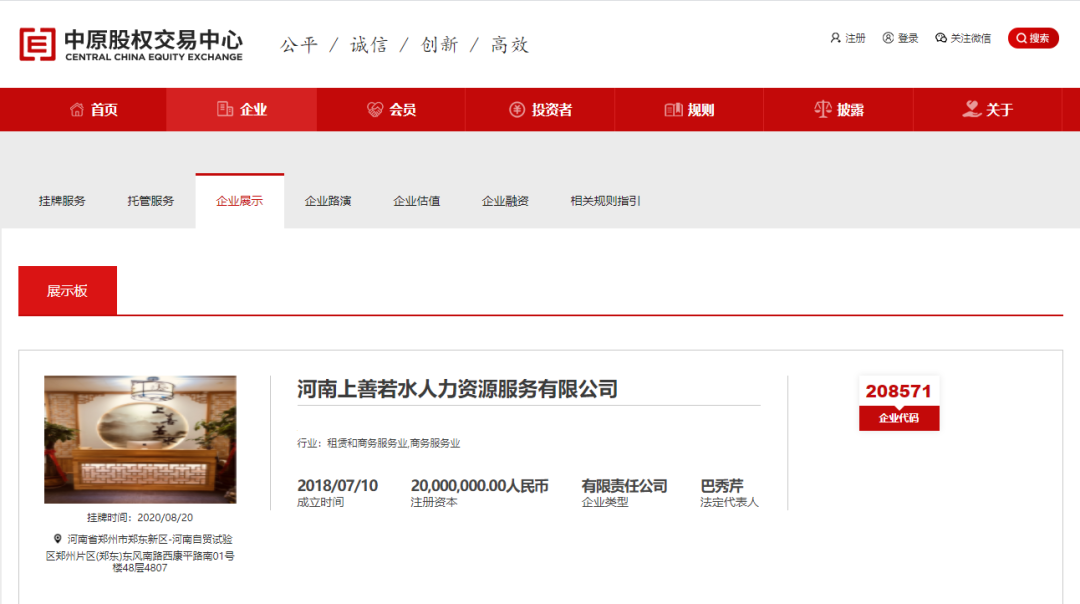Open the 河南上善若水人力资源服务有限公司 company title

457,389
